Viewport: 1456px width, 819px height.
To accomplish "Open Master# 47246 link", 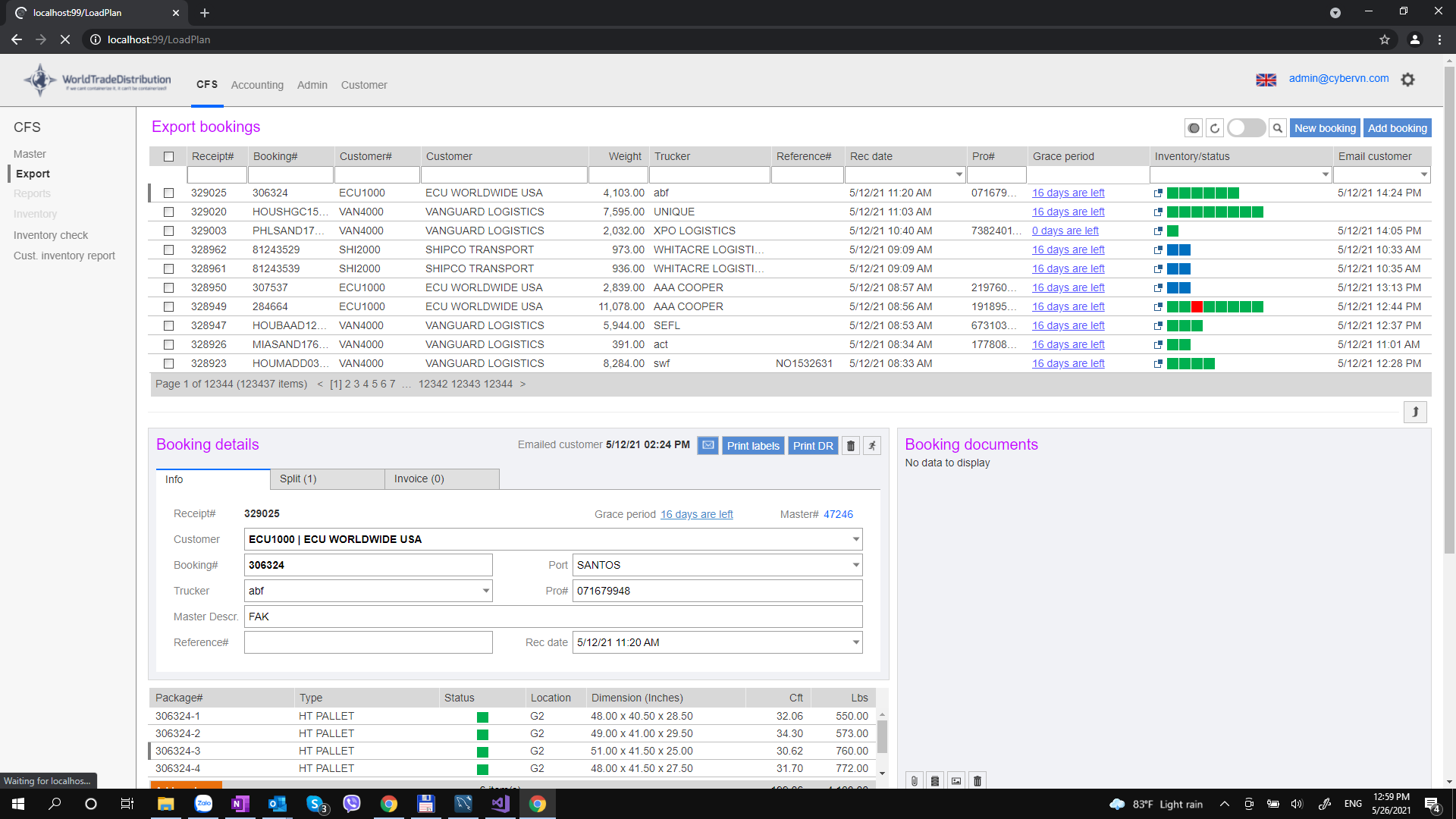I will click(x=838, y=514).
